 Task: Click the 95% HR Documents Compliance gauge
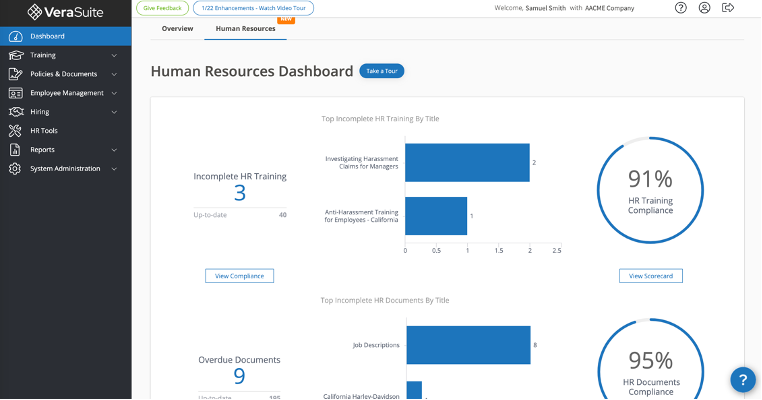click(x=650, y=360)
